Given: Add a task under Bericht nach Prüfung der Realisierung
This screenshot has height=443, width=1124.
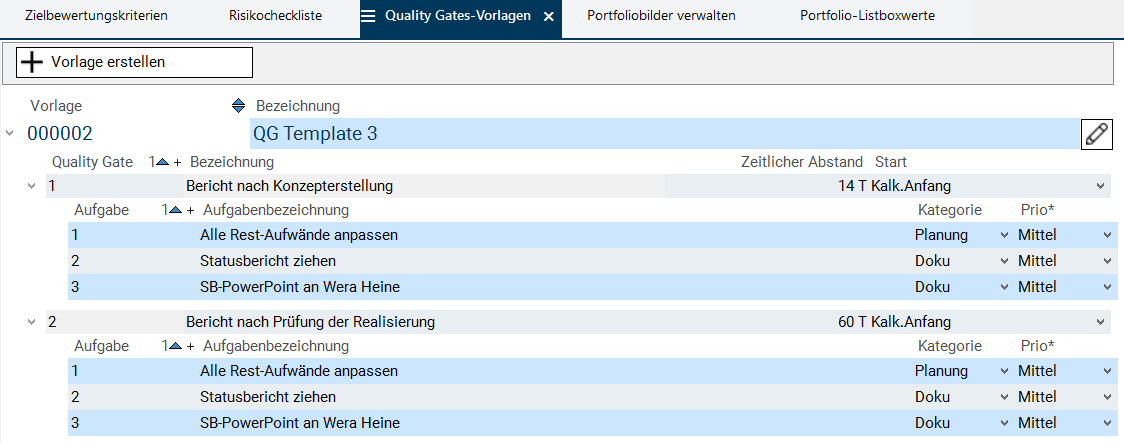Looking at the screenshot, I should point(191,346).
